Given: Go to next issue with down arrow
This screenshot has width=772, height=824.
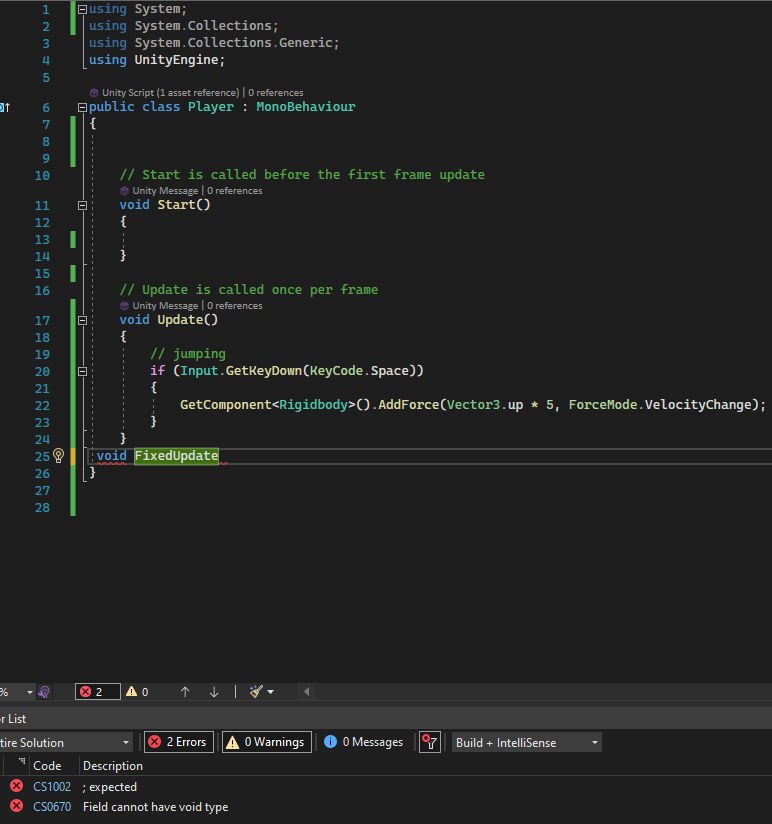Looking at the screenshot, I should pos(214,691).
